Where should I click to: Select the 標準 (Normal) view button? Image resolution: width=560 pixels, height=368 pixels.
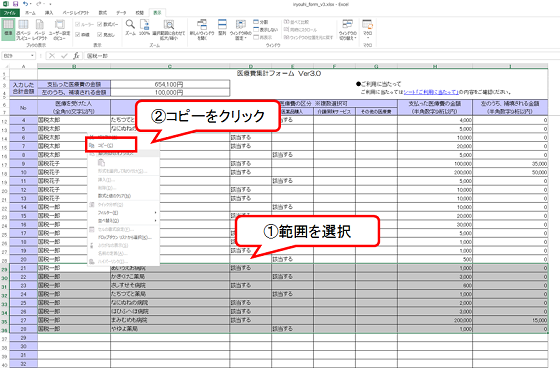tap(8, 29)
